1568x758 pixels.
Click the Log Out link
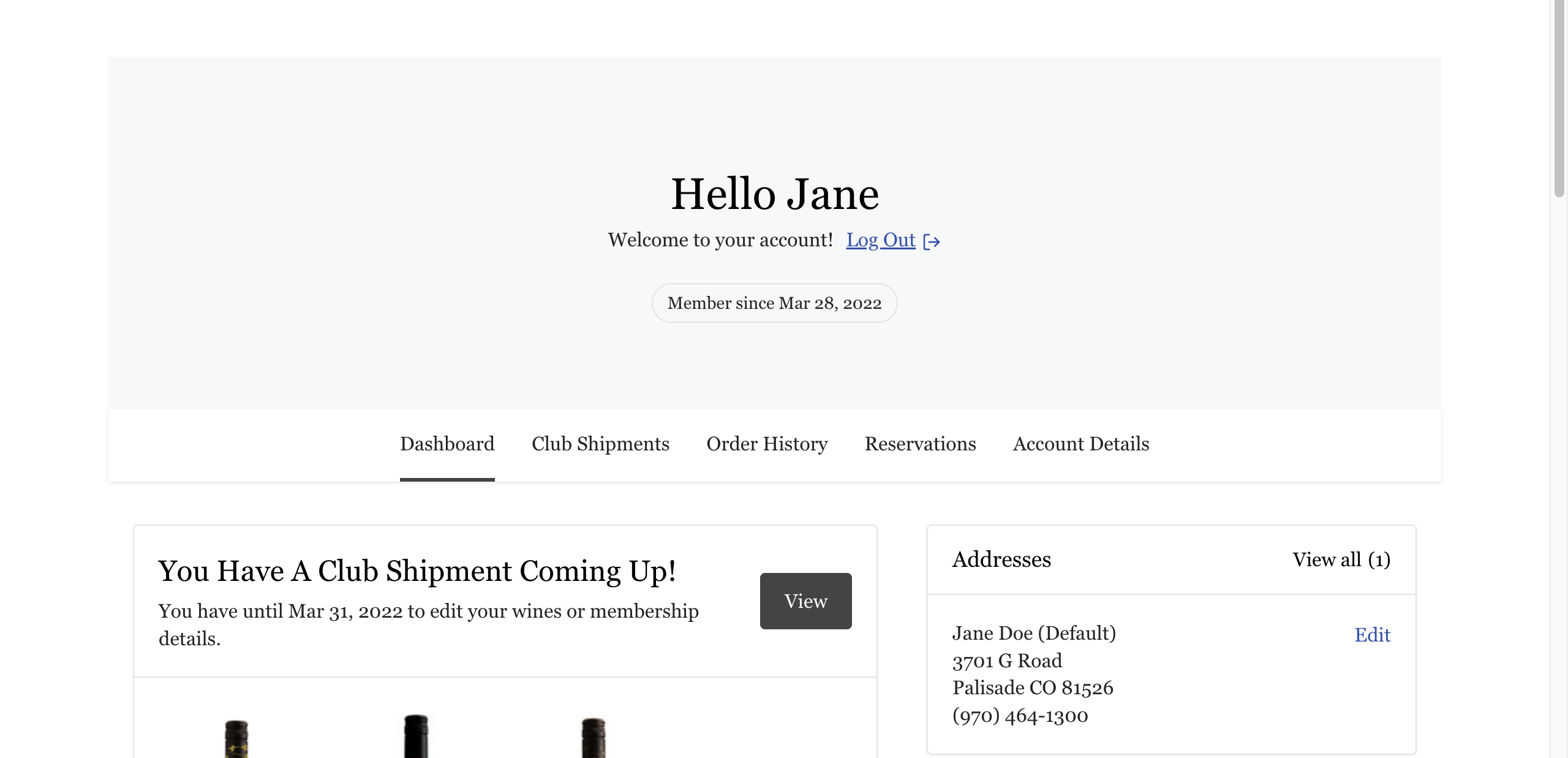coord(880,240)
